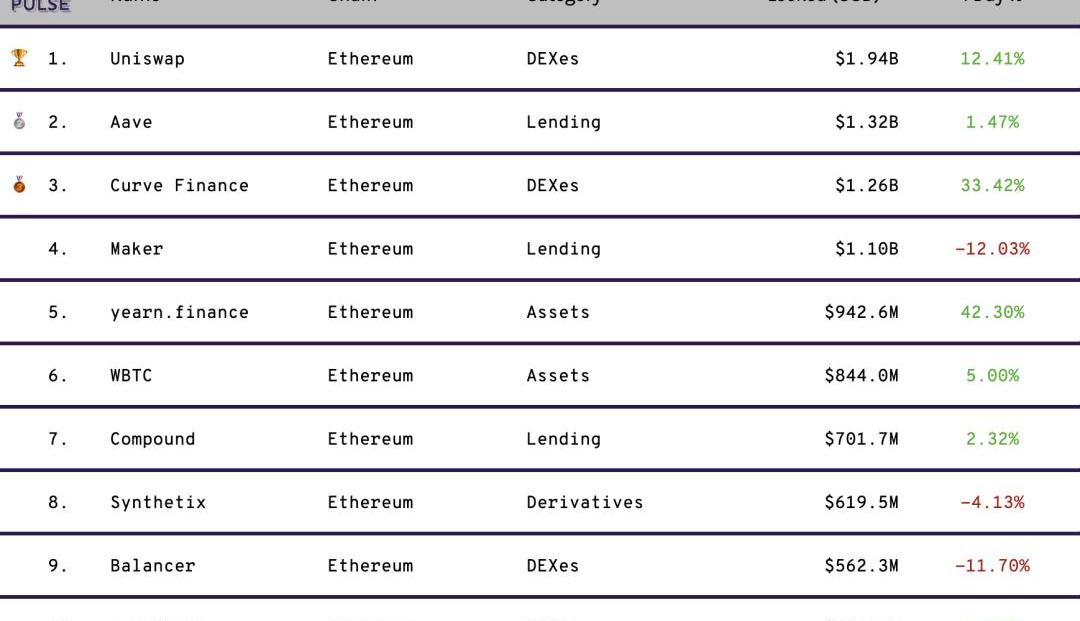Click Balancer's $562.3M locked value
The image size is (1080, 621).
[x=862, y=565]
